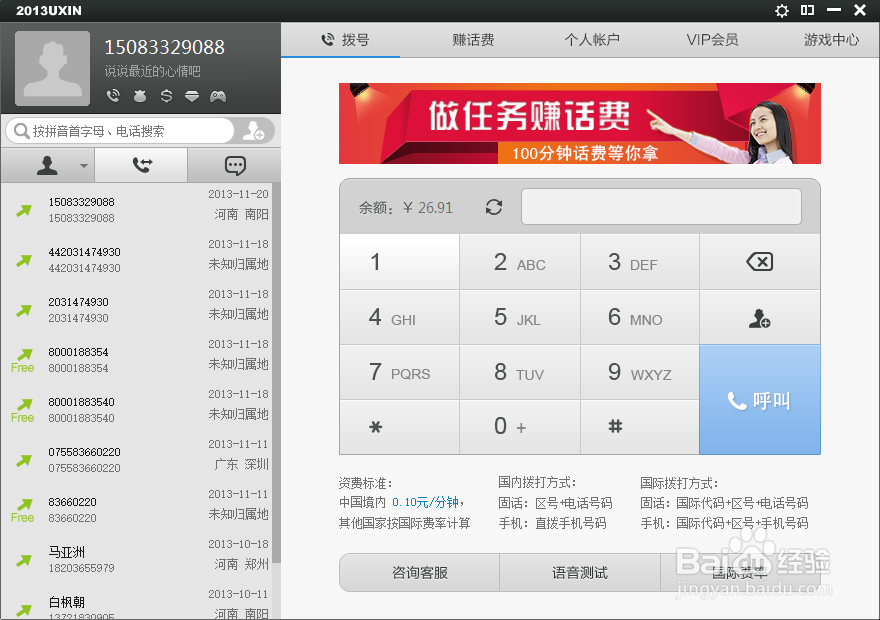Image resolution: width=880 pixels, height=620 pixels.
Task: Open the contacts list tab
Action: [47, 166]
